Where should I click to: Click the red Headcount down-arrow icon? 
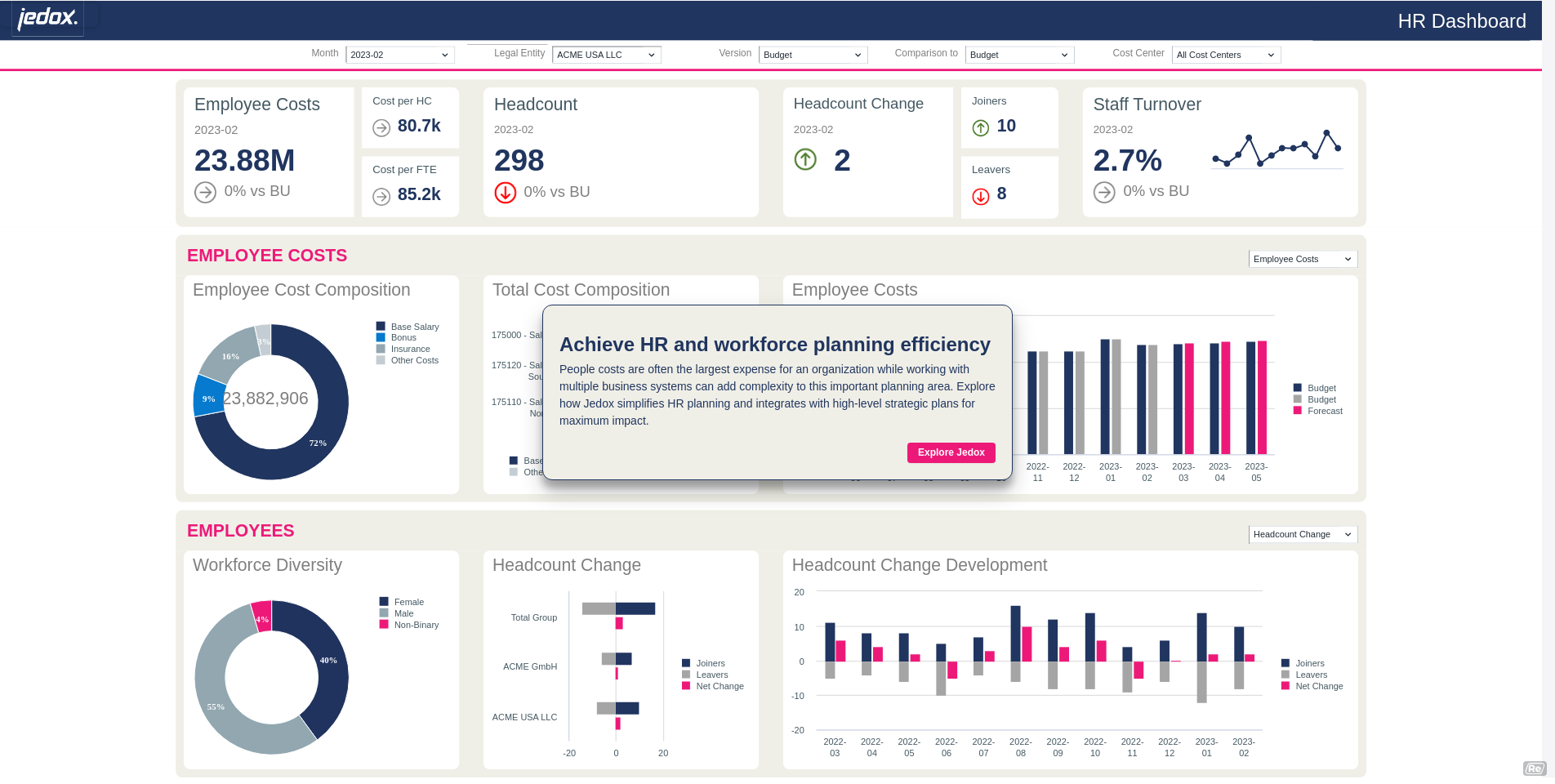pos(506,193)
